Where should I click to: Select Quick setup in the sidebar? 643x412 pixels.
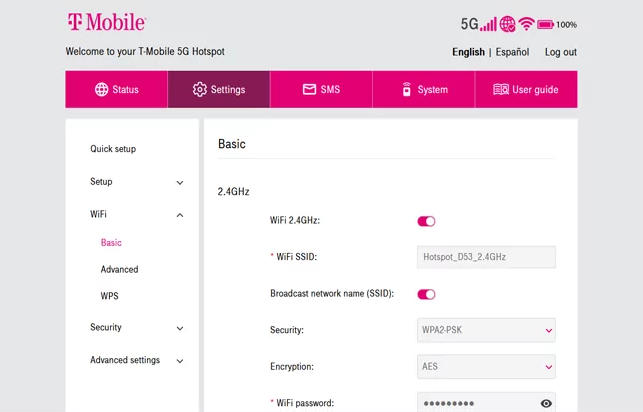pyautogui.click(x=113, y=149)
